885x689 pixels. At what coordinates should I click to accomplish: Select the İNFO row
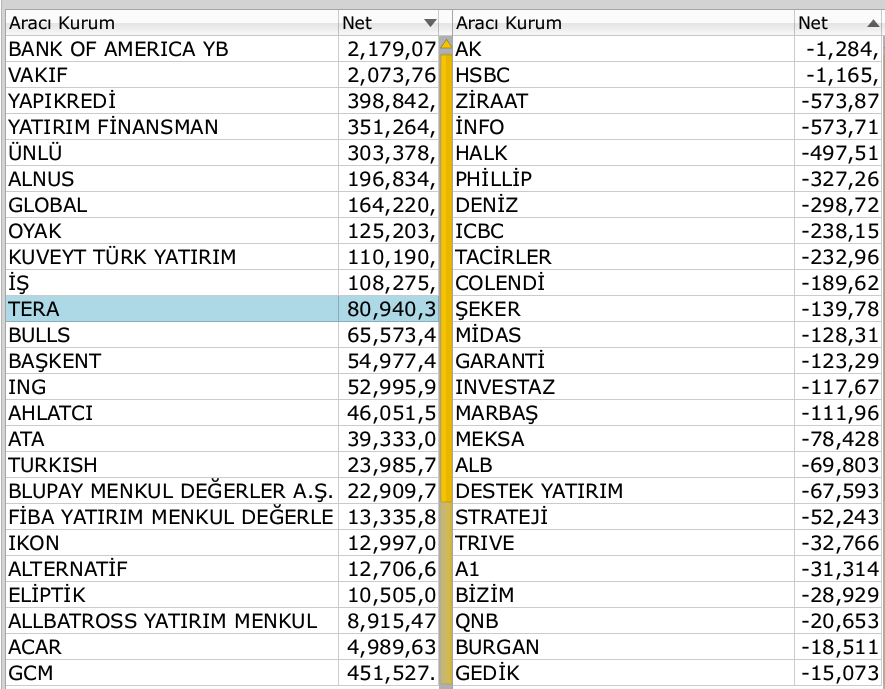pos(668,127)
